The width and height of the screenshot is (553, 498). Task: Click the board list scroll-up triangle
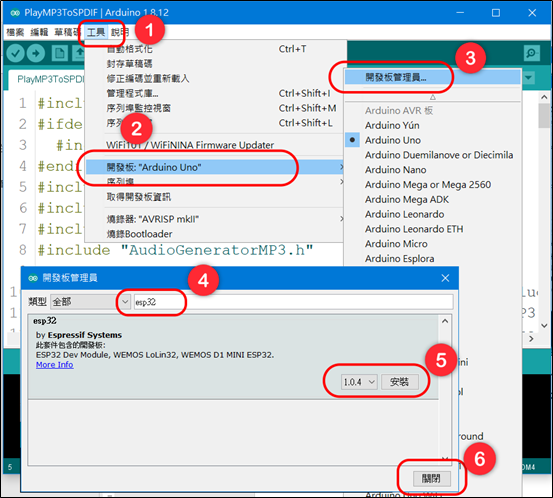click(433, 97)
